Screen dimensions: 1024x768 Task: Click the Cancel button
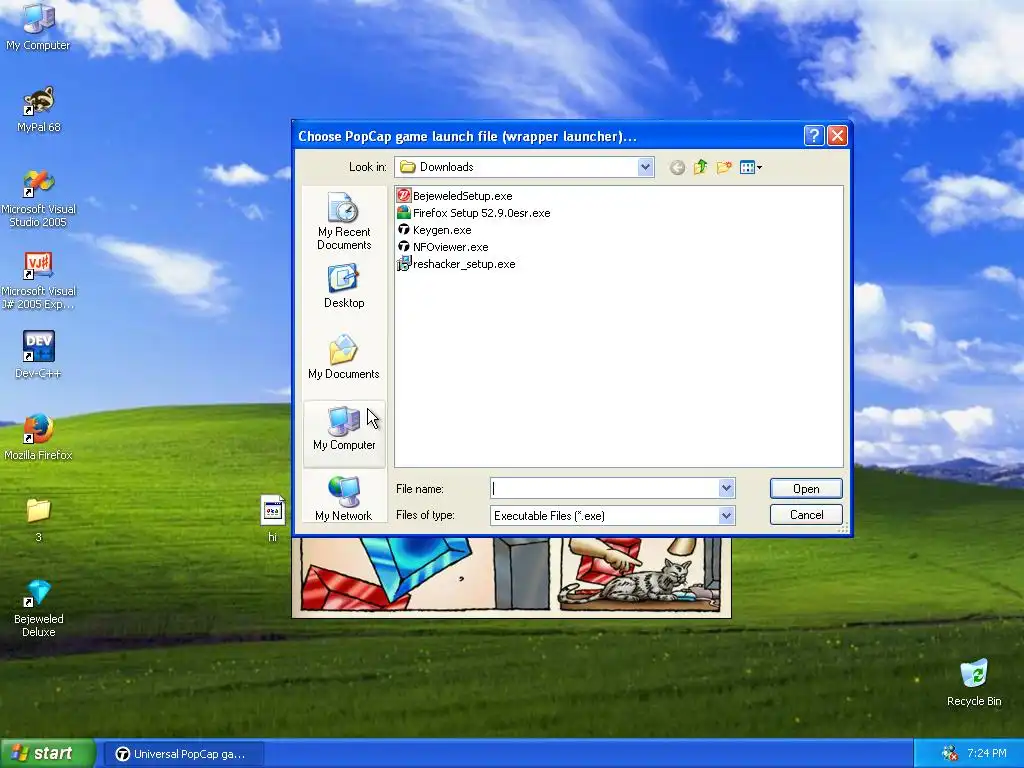click(806, 515)
